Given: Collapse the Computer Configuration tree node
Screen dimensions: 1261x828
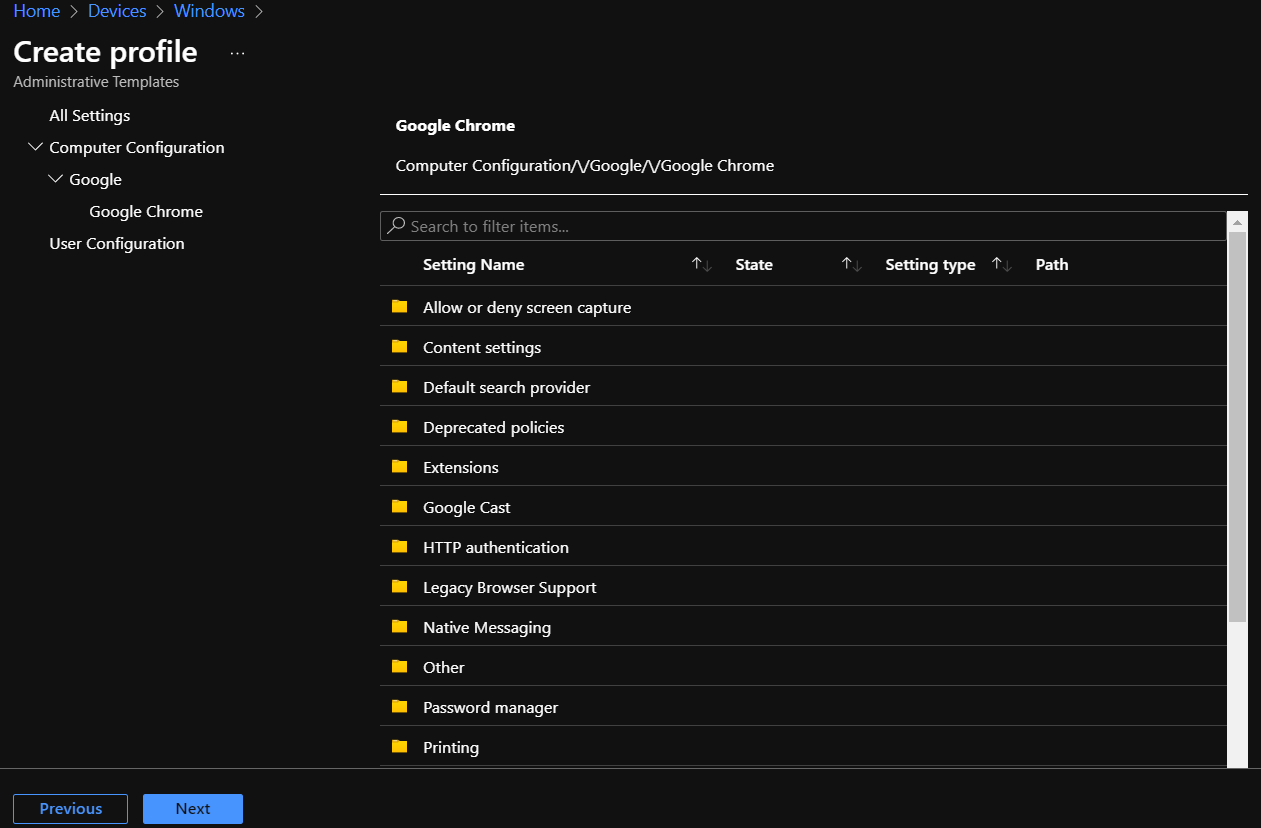Looking at the screenshot, I should [37, 147].
